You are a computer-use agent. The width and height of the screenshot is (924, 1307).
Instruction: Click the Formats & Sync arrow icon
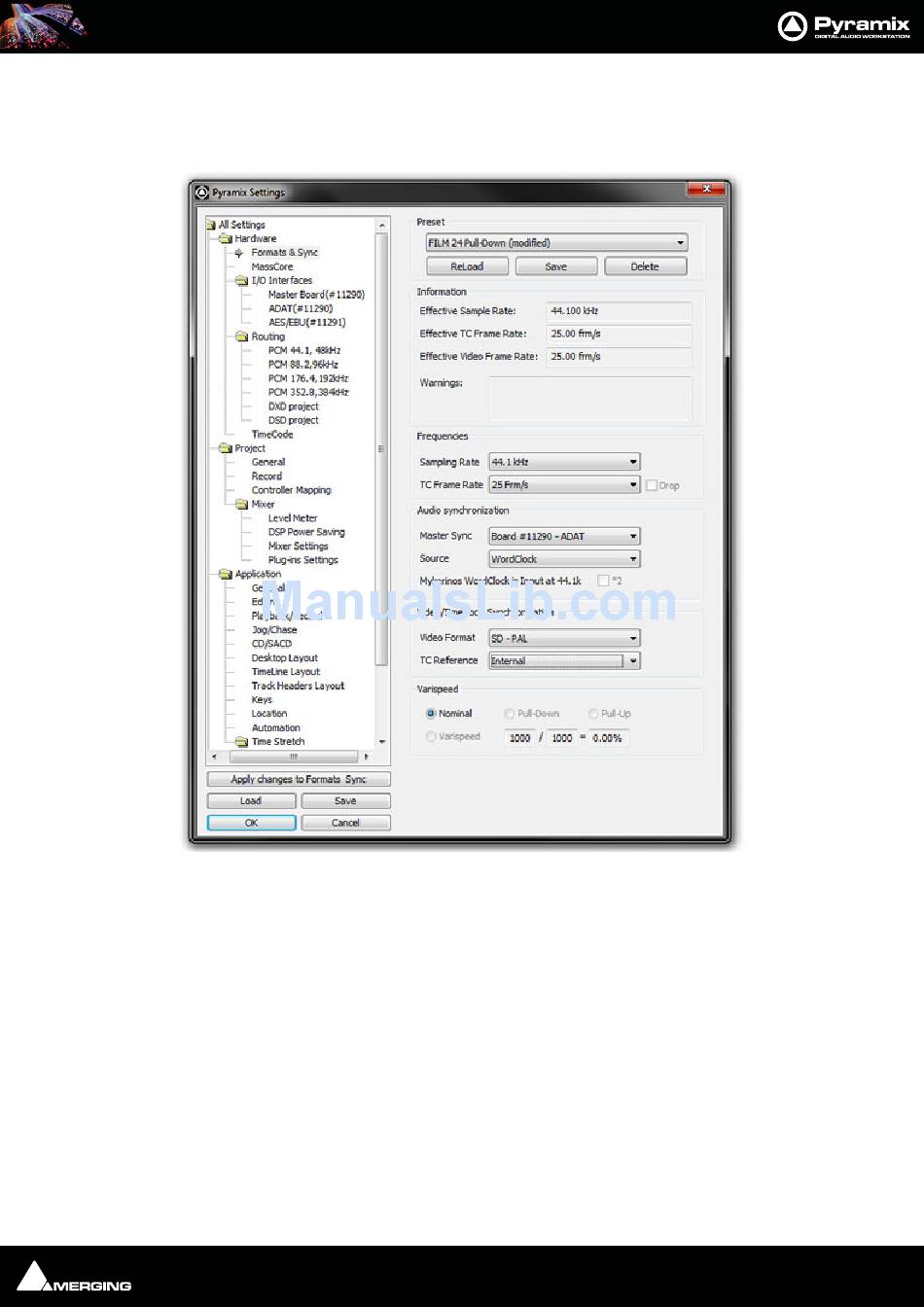click(239, 253)
